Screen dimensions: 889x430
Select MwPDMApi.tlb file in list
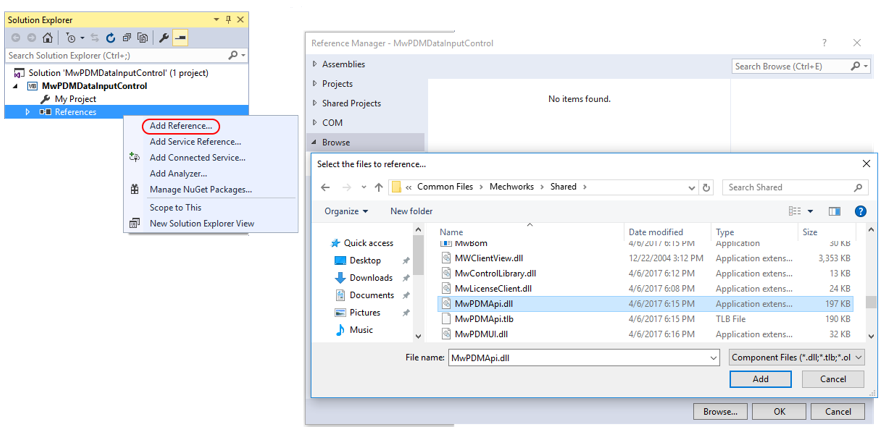[646, 319]
